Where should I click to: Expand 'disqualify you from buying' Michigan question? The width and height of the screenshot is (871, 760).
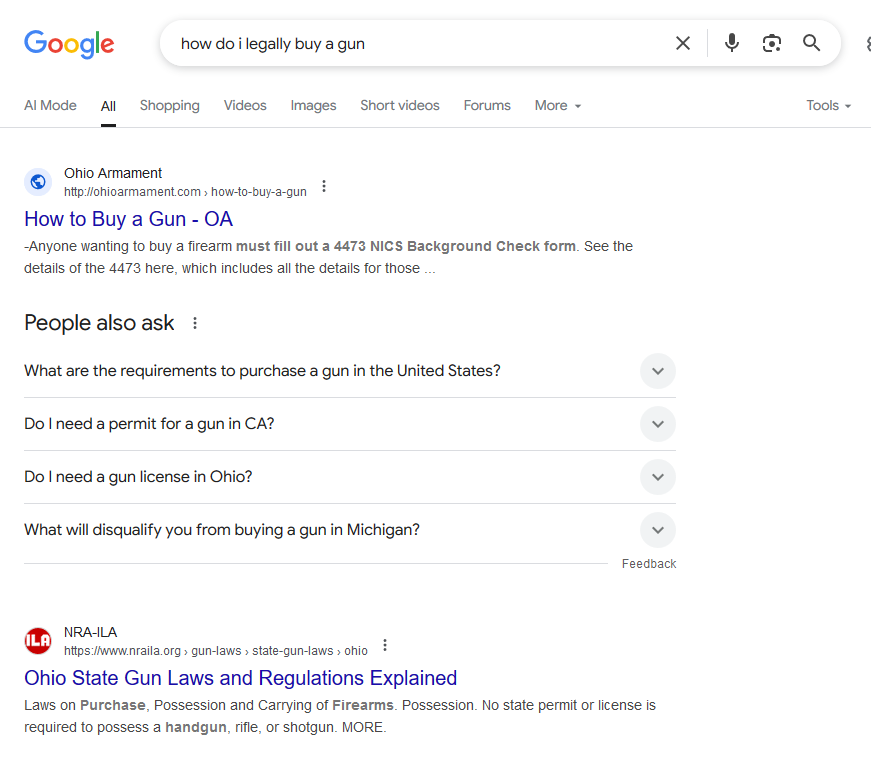349,530
